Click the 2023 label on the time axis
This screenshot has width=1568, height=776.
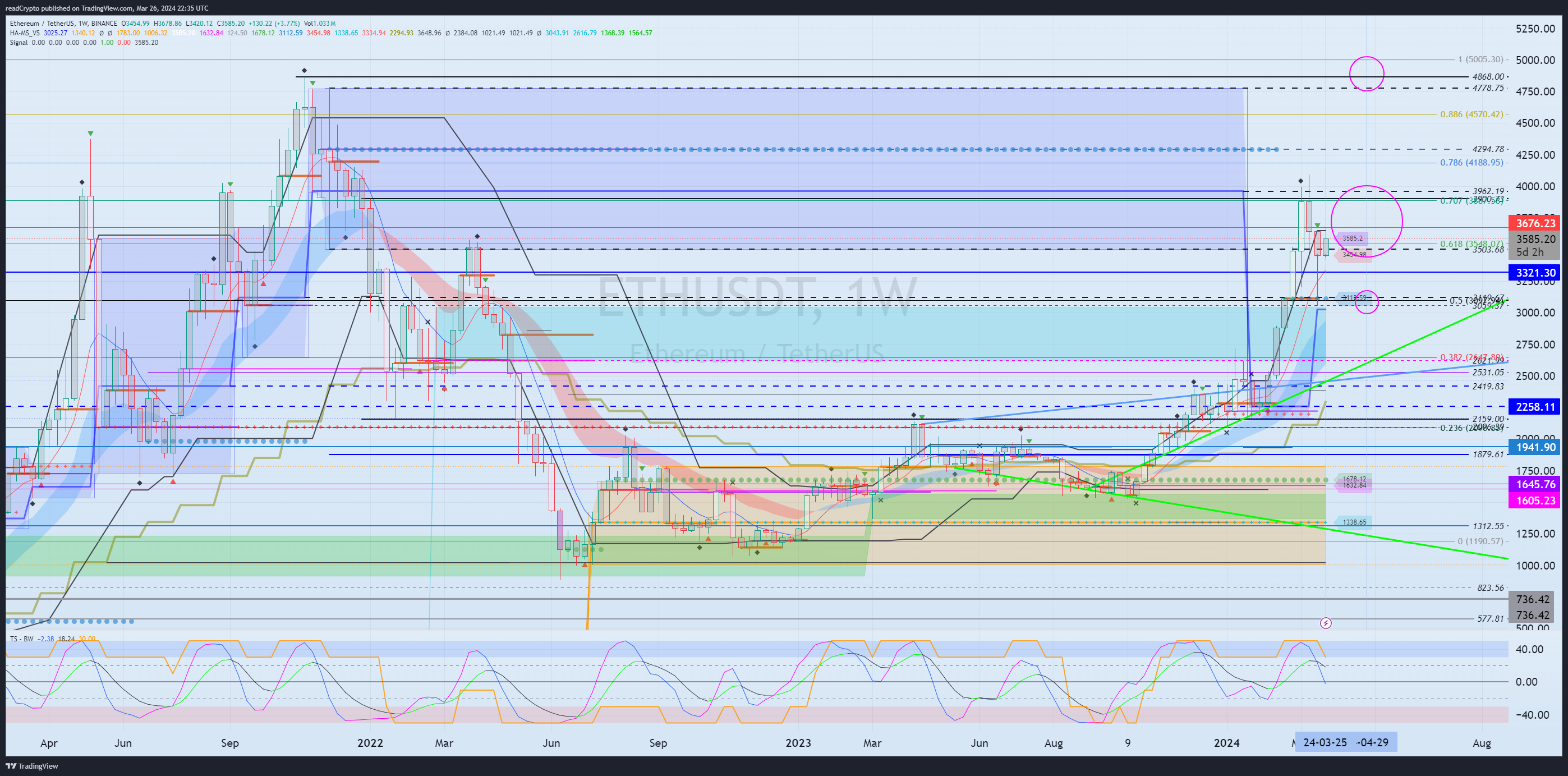[x=798, y=742]
